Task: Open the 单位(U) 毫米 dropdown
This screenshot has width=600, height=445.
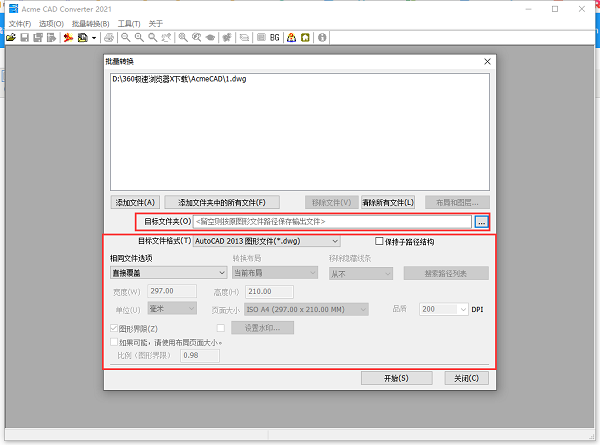Action: point(172,308)
